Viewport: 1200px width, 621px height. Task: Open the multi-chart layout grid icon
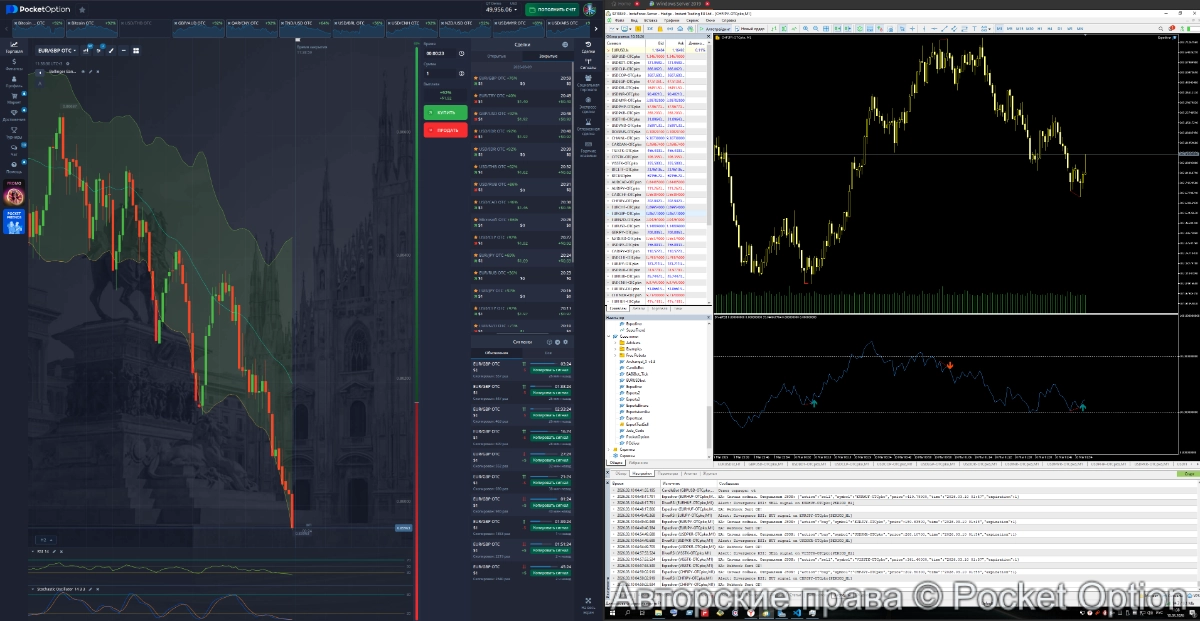(x=135, y=50)
